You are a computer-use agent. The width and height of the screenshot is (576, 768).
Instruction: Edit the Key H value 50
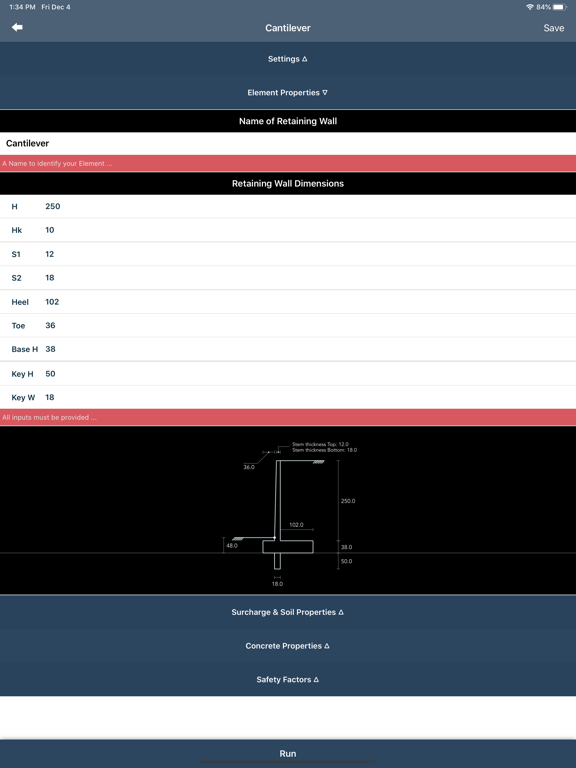click(288, 374)
